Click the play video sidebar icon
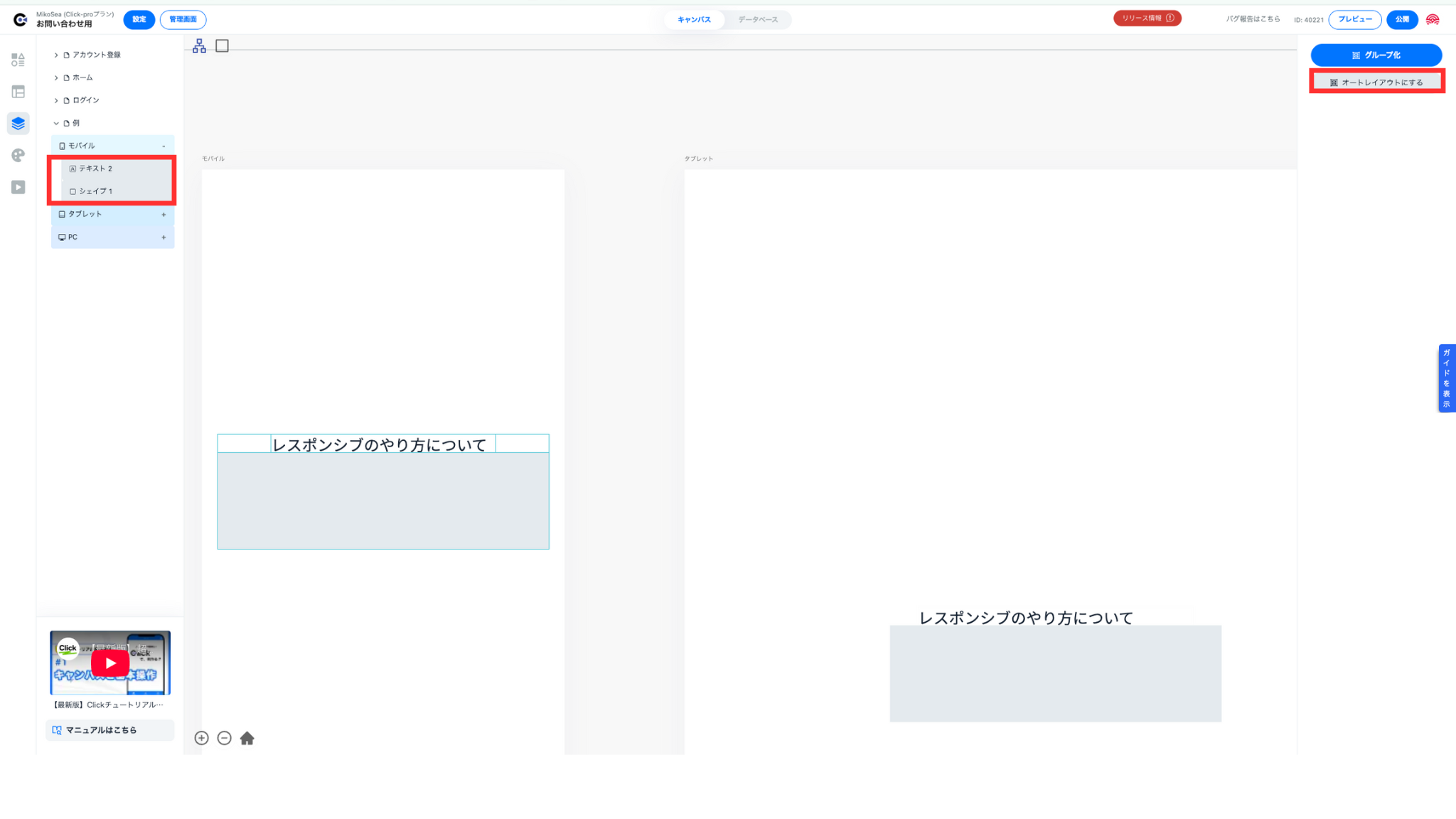This screenshot has height=819, width=1456. pos(18,187)
